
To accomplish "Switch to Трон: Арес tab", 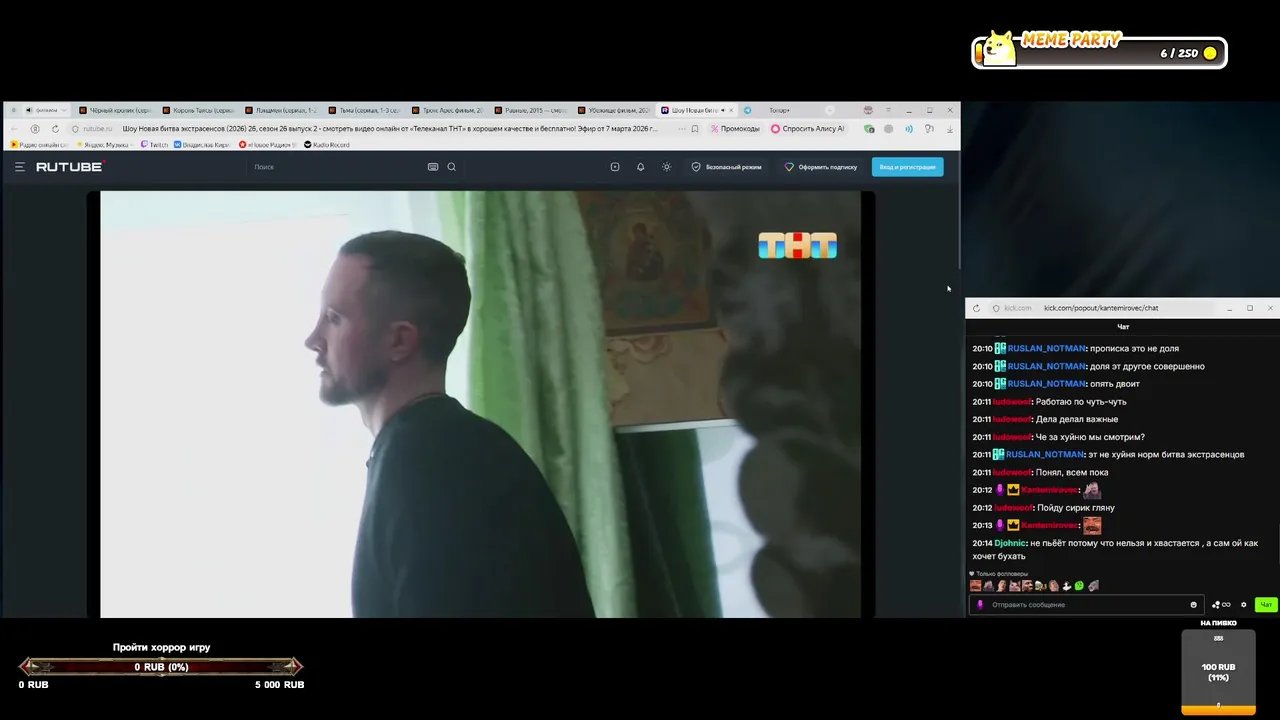I will pyautogui.click(x=447, y=110).
